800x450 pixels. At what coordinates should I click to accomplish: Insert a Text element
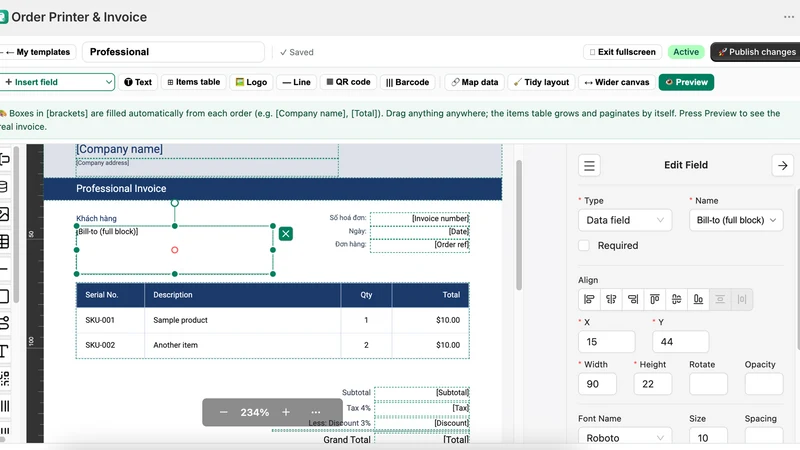coord(138,82)
